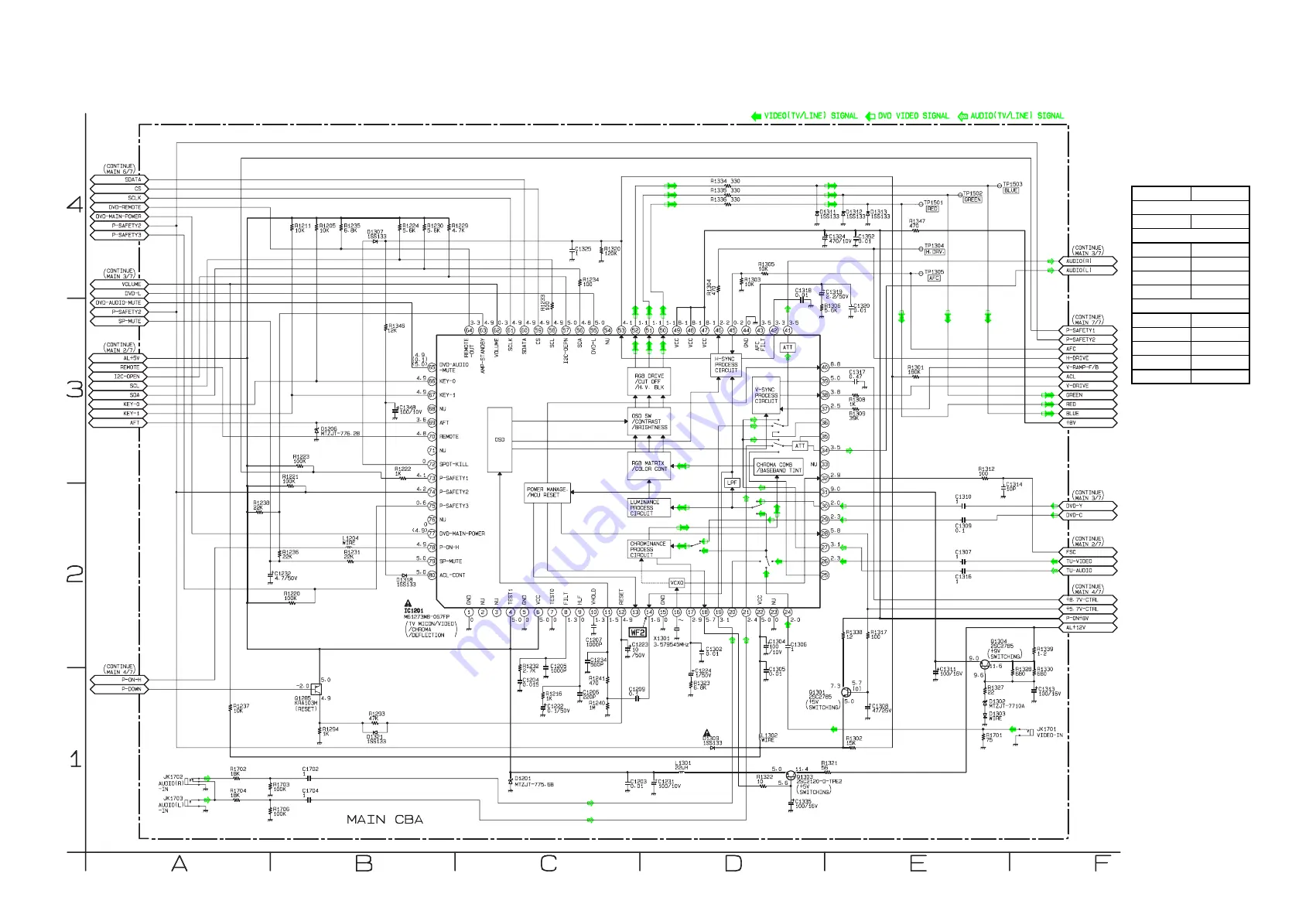Click the R1301 180K resistor label

click(915, 370)
